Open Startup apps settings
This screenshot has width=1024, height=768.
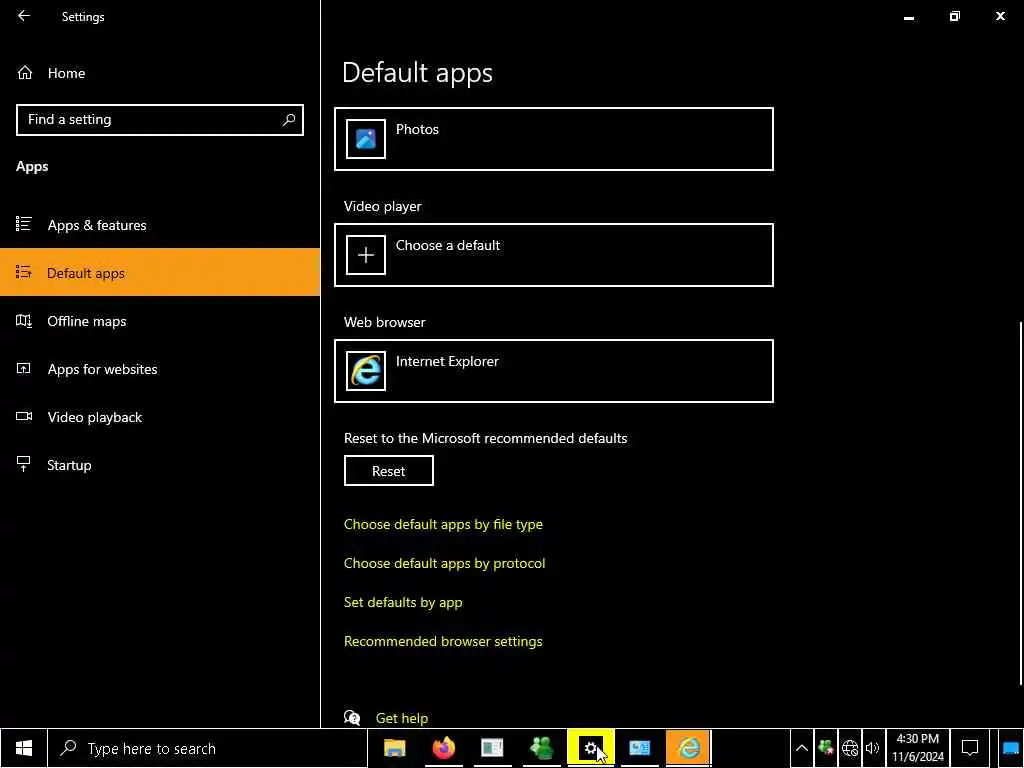click(160, 465)
